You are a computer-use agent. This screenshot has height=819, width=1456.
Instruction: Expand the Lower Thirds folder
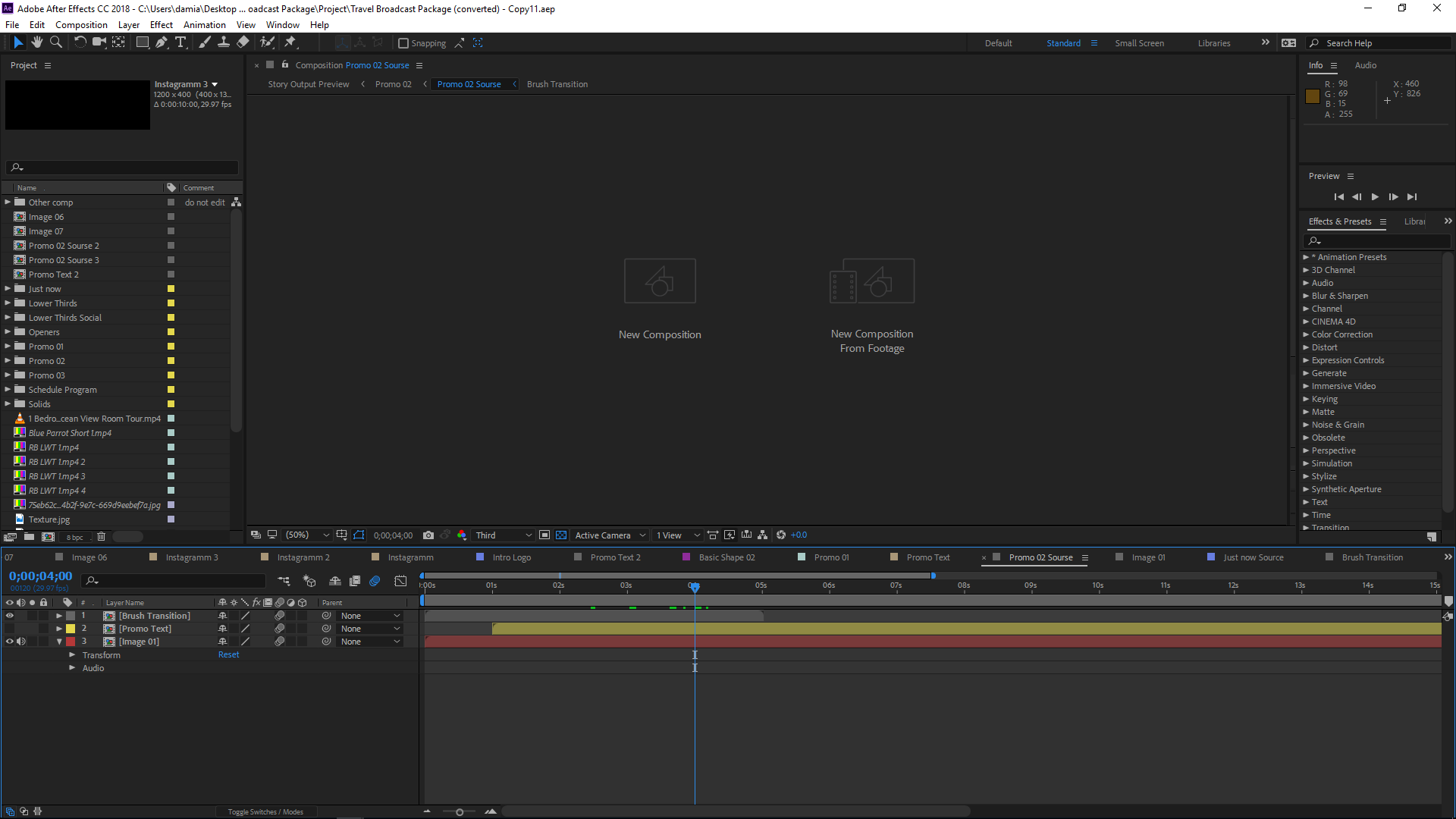click(8, 303)
